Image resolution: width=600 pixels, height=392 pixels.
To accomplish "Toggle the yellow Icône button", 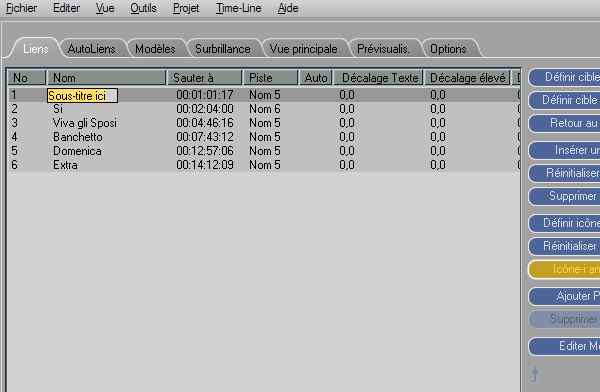I will pos(564,270).
